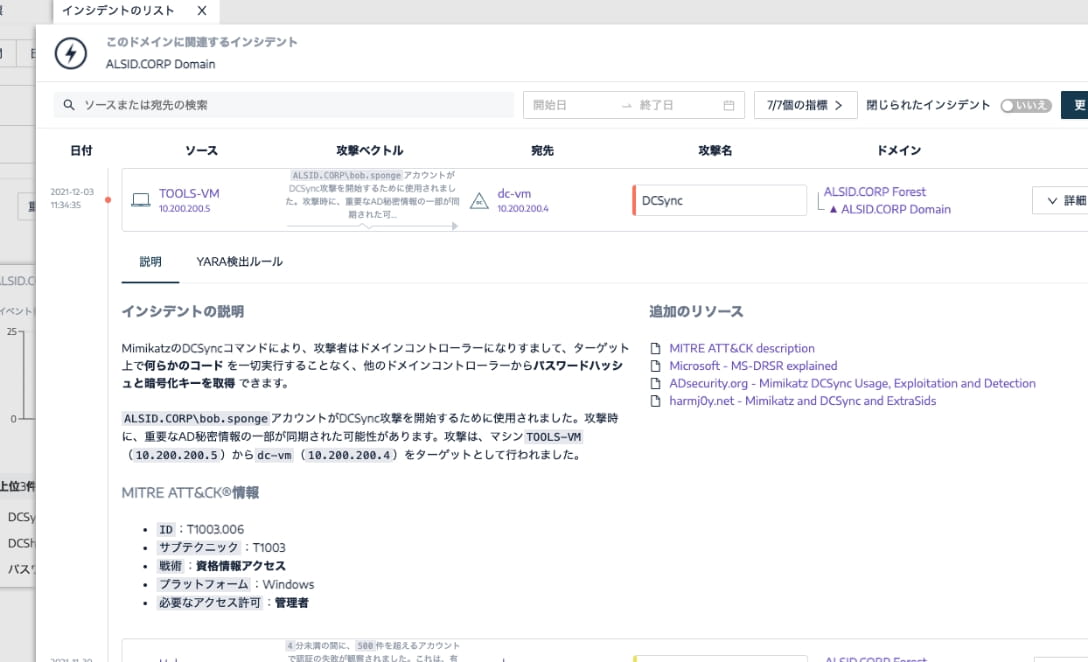Click the ALSID.CORP Domain header subtitle
Viewport: 1088px width, 662px height.
click(160, 64)
